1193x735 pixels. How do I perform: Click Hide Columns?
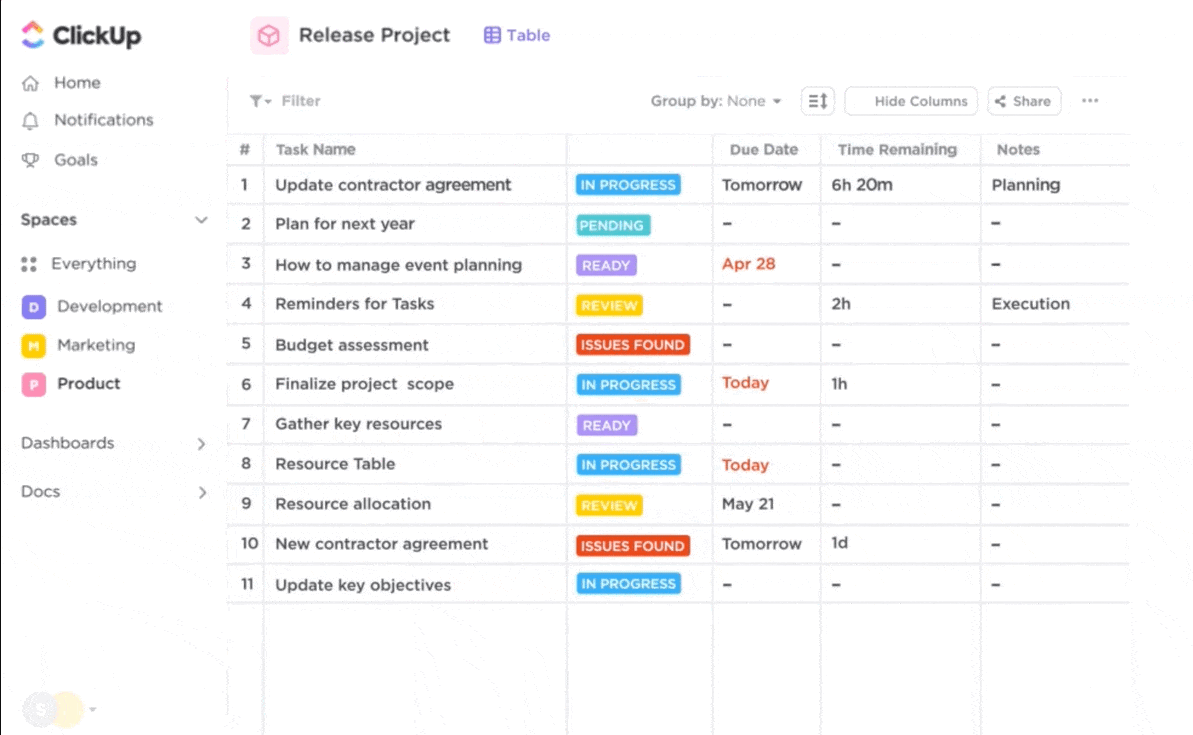point(910,100)
